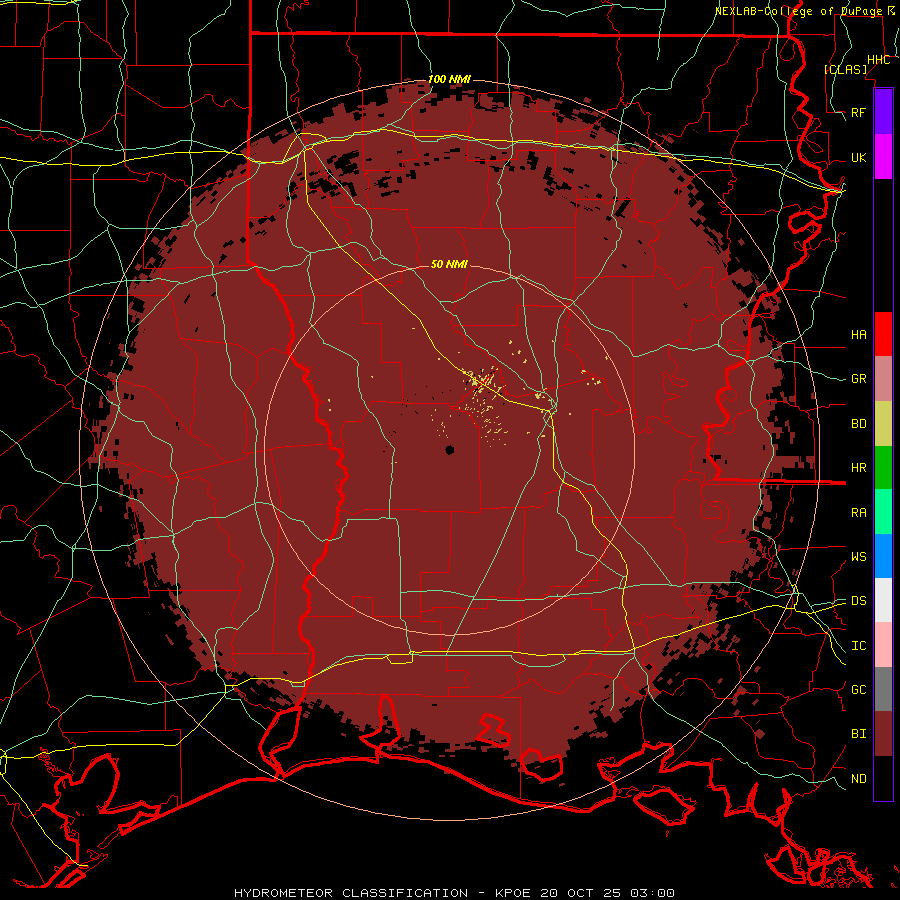Click the magenta UK legend color swatch
The width and height of the screenshot is (900, 900).
pos(883,157)
